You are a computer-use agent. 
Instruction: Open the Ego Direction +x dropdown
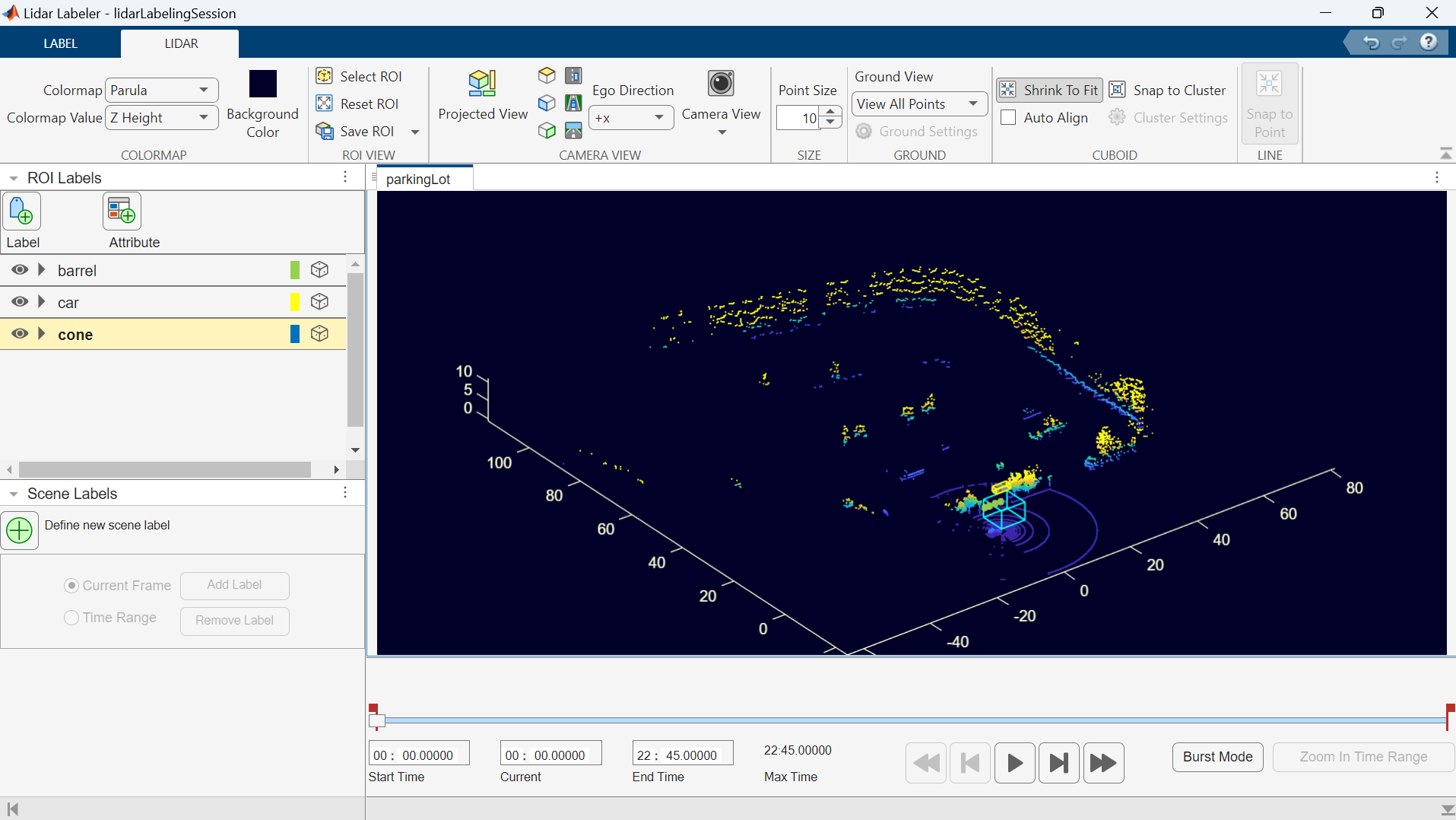point(631,118)
